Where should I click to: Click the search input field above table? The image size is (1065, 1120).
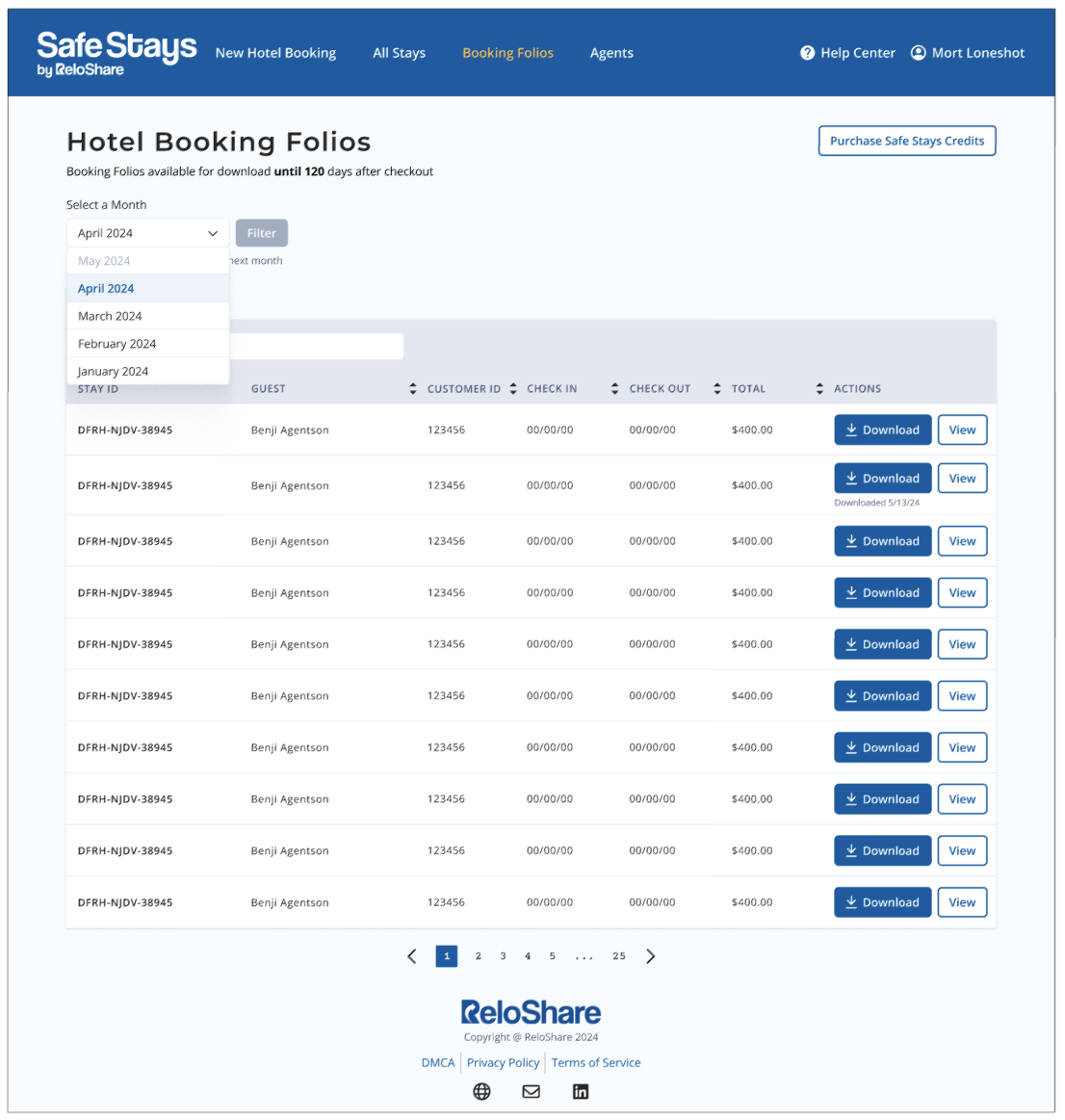pos(316,347)
